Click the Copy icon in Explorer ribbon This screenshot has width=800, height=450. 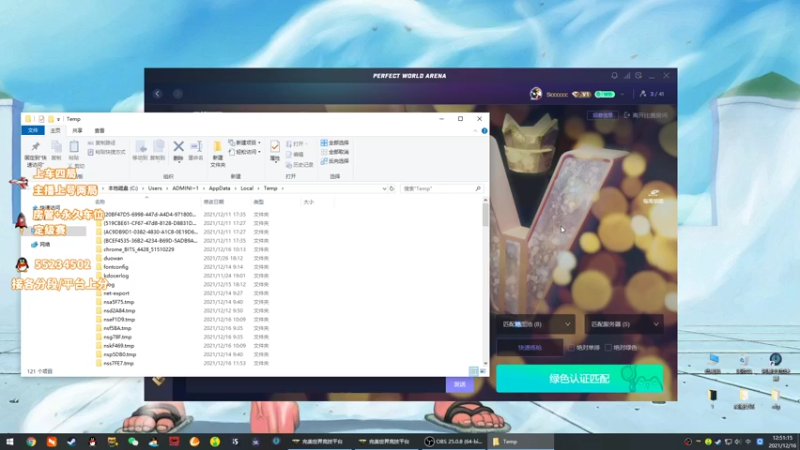57,151
